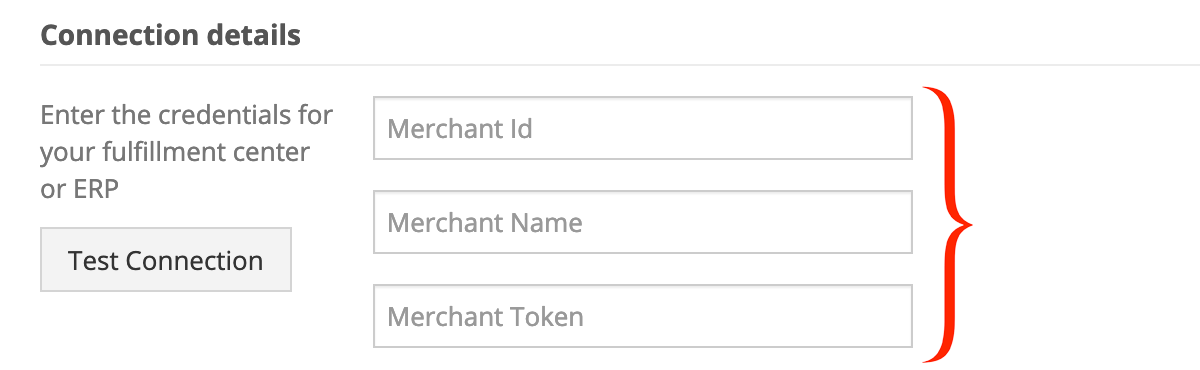Select the Merchant Name text field
This screenshot has width=1200, height=370.
click(643, 222)
